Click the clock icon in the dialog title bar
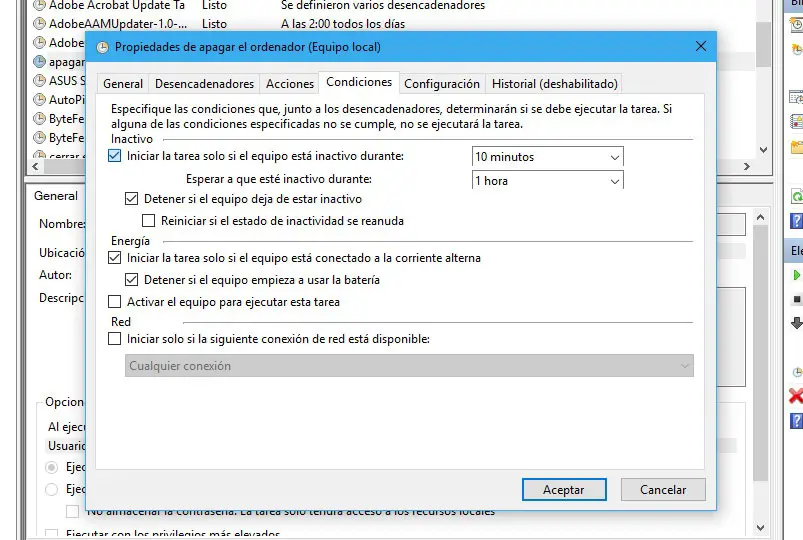This screenshot has width=803, height=540. click(x=102, y=48)
